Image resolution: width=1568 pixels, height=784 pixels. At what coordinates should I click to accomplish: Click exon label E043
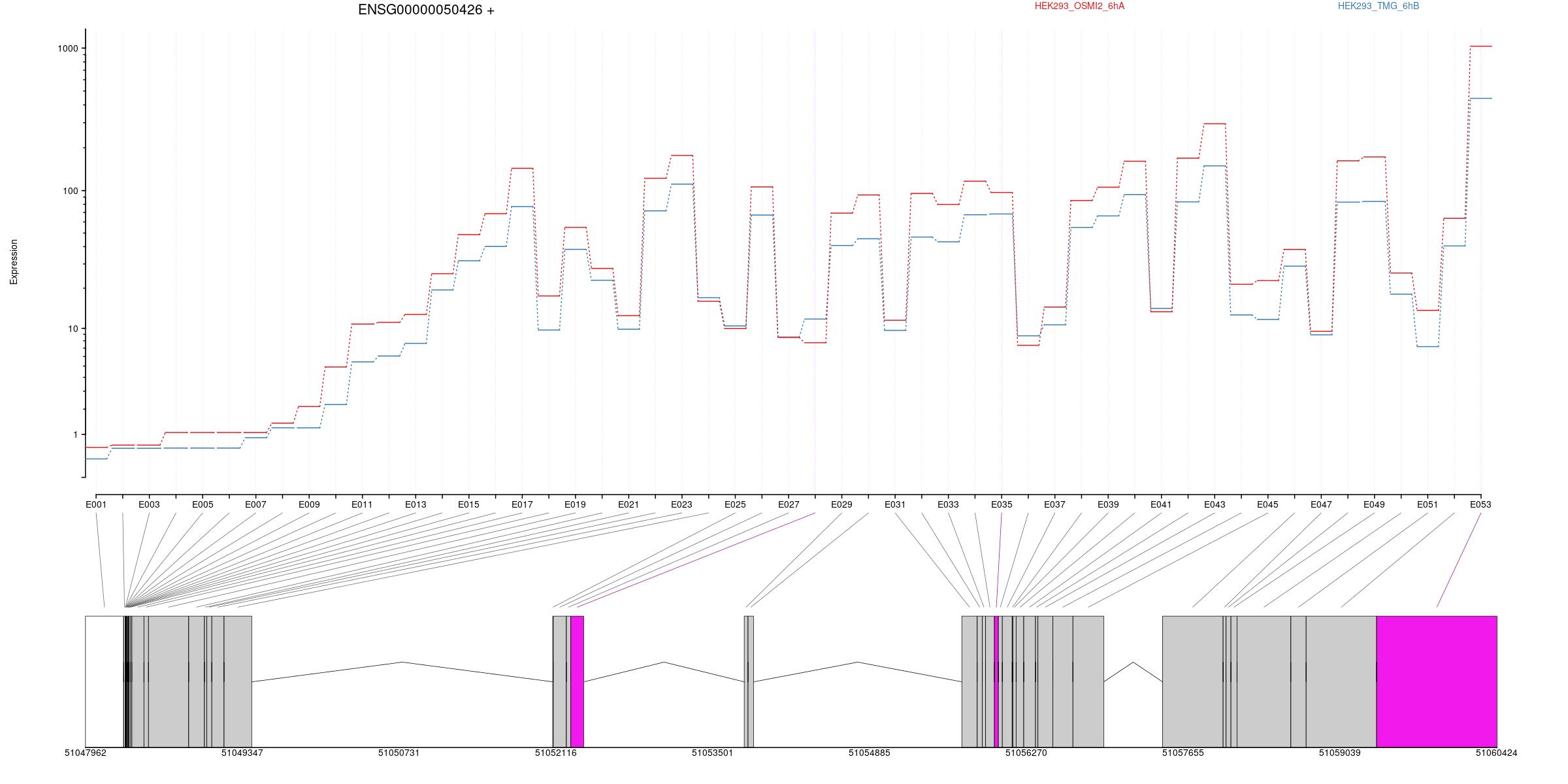(x=1215, y=504)
